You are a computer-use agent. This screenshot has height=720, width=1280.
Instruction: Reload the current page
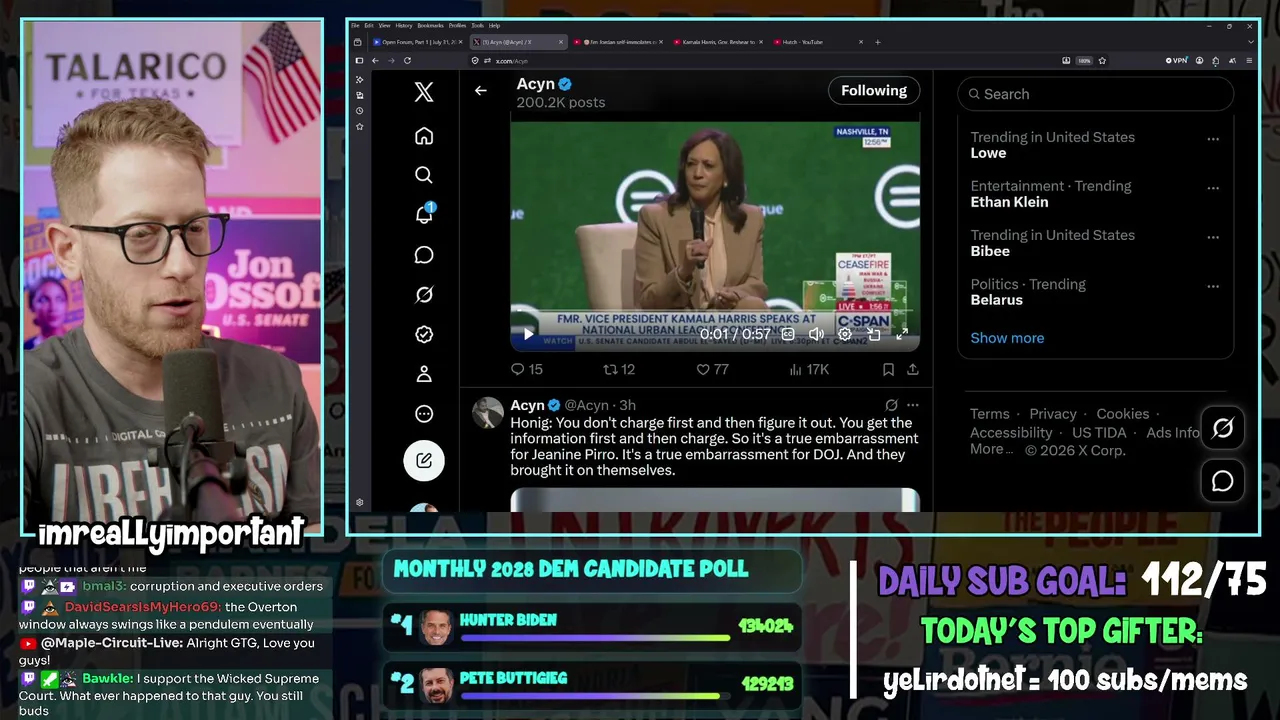click(406, 61)
